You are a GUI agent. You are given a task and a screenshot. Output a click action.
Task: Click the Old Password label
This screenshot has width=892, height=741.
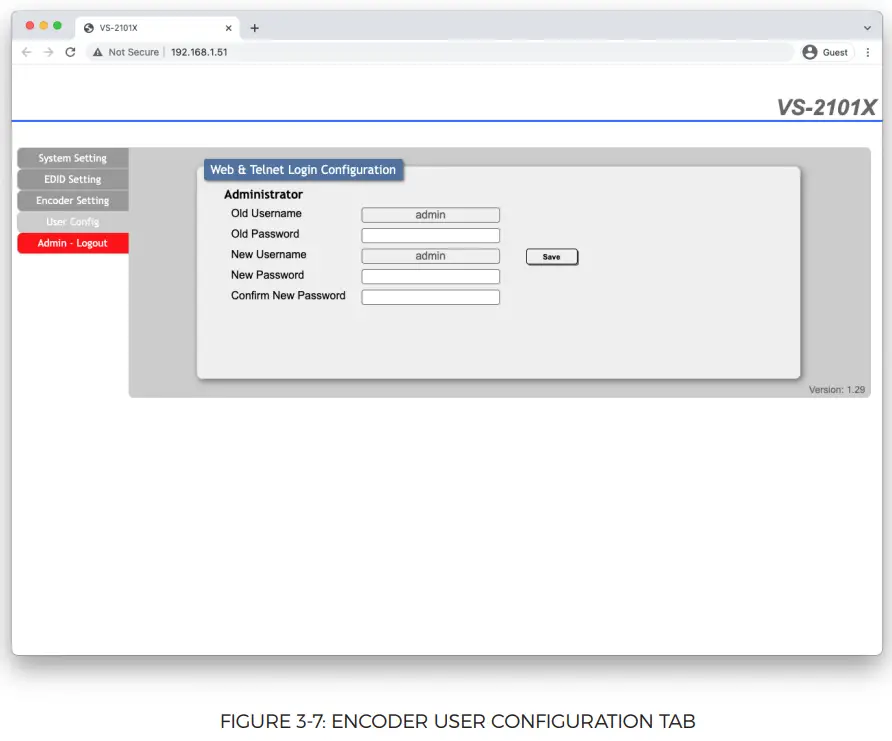pos(265,234)
